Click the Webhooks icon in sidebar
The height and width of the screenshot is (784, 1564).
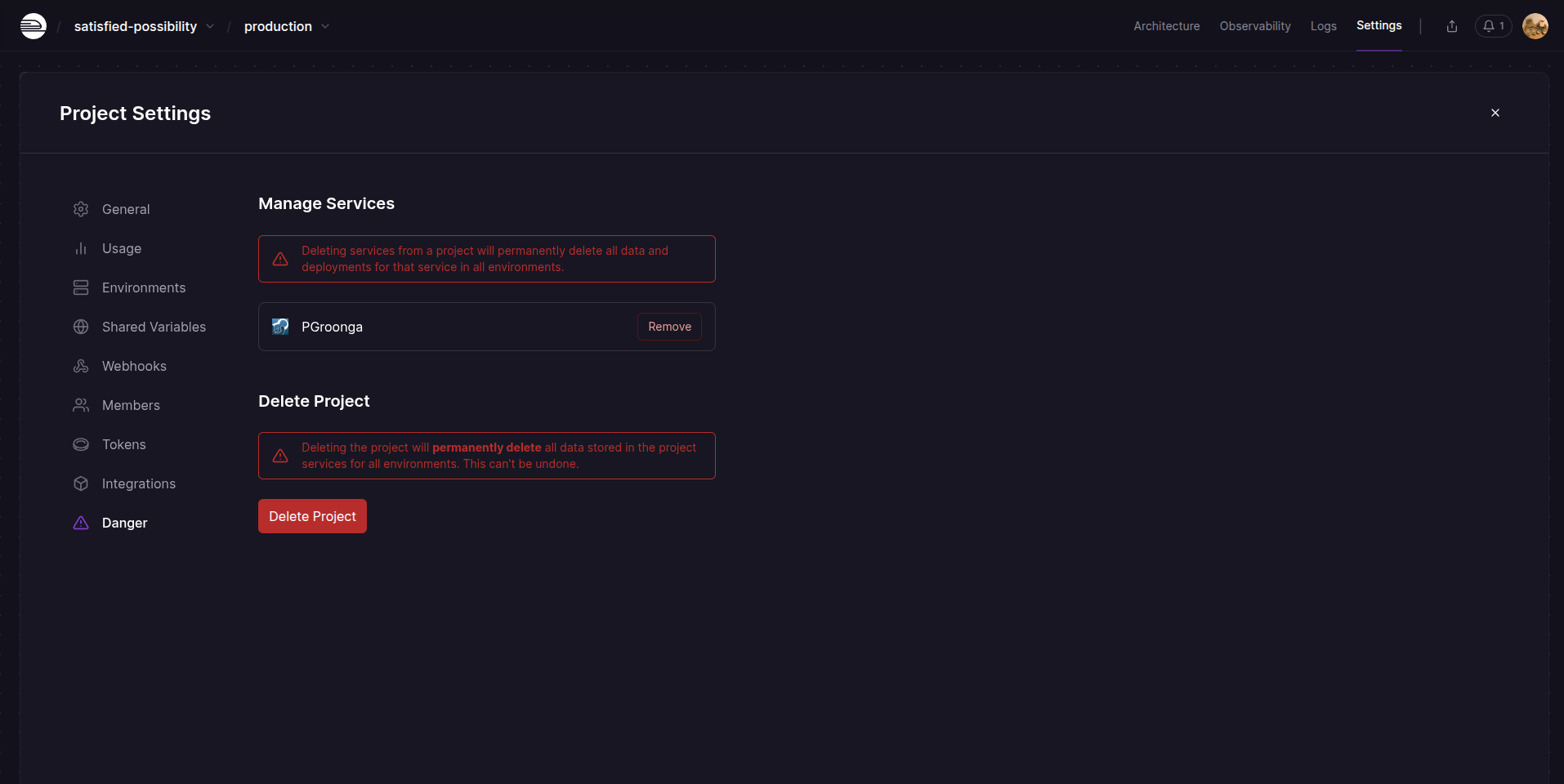[81, 366]
